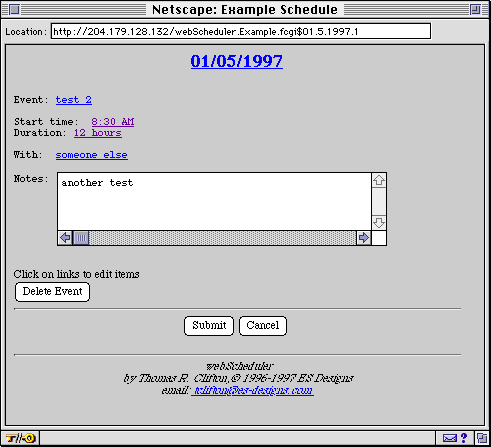Edit the 12 hours duration link
The height and width of the screenshot is (447, 491).
tap(98, 133)
